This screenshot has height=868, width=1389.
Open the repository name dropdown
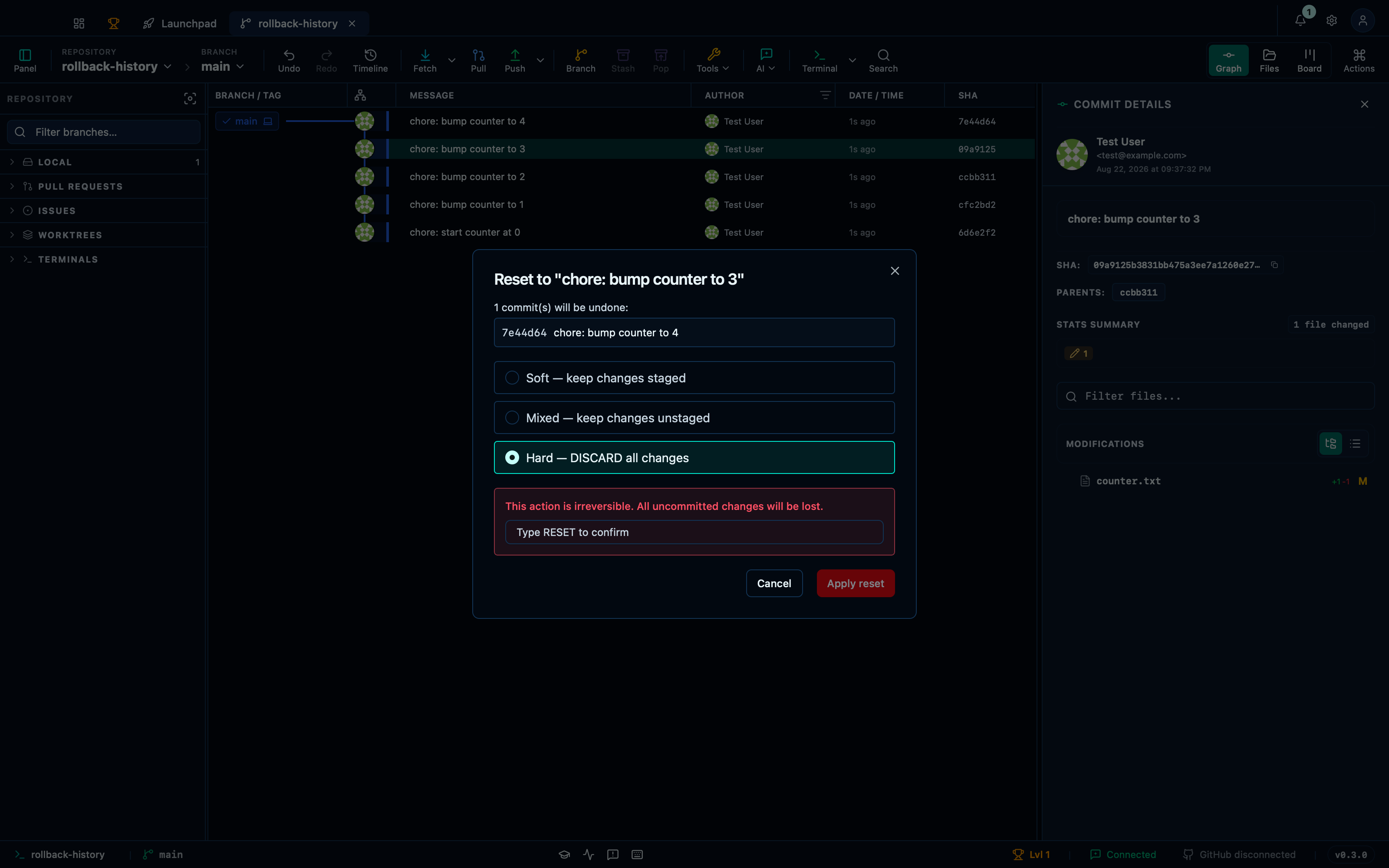click(116, 66)
